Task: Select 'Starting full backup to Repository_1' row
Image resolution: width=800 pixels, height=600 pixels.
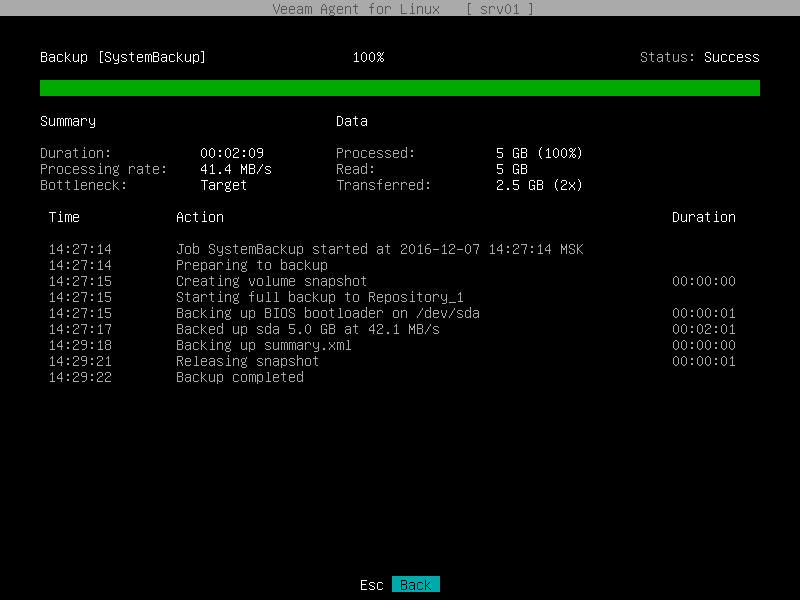Action: (x=392, y=297)
